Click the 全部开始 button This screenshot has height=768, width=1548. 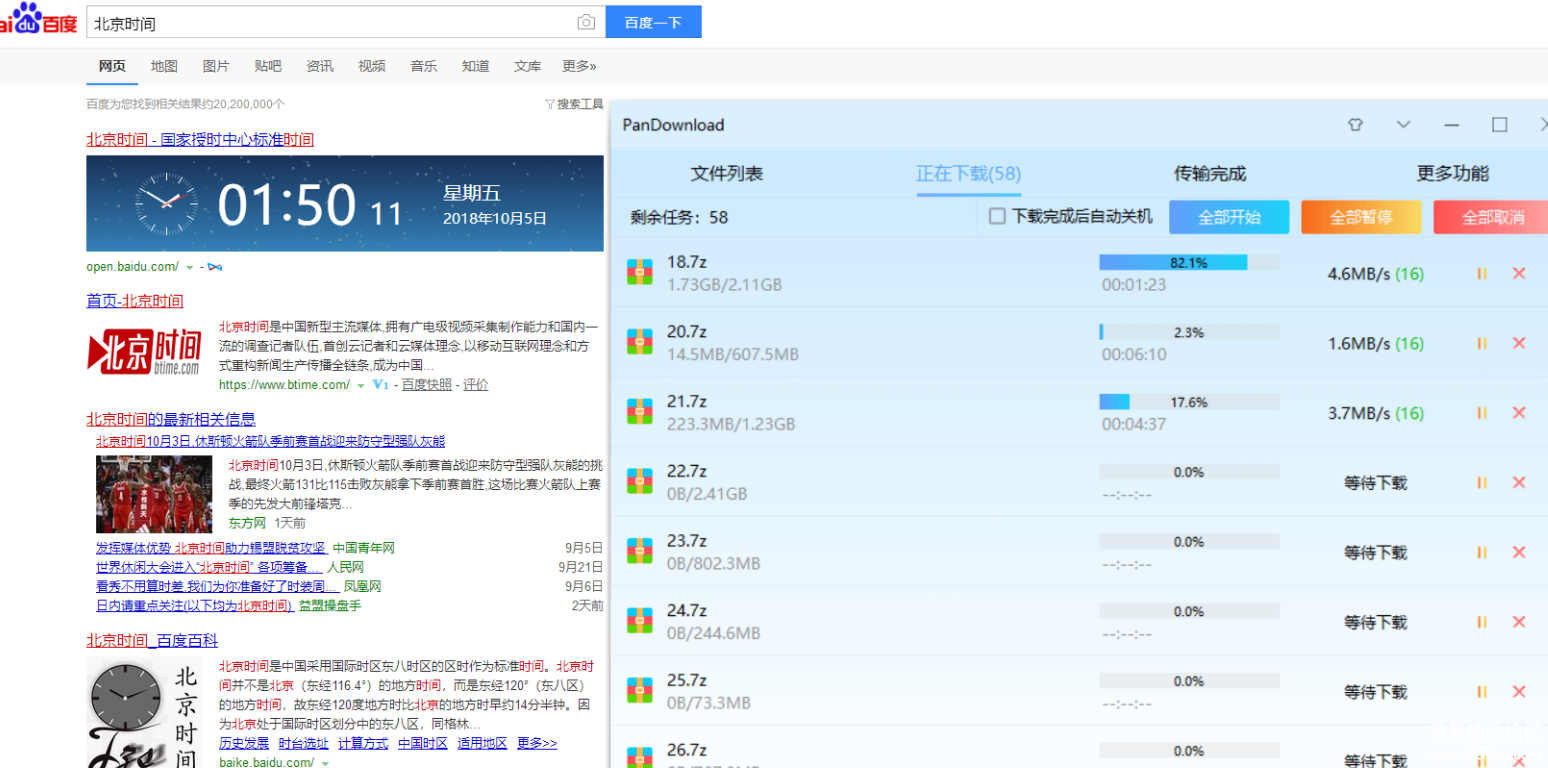[x=1229, y=217]
